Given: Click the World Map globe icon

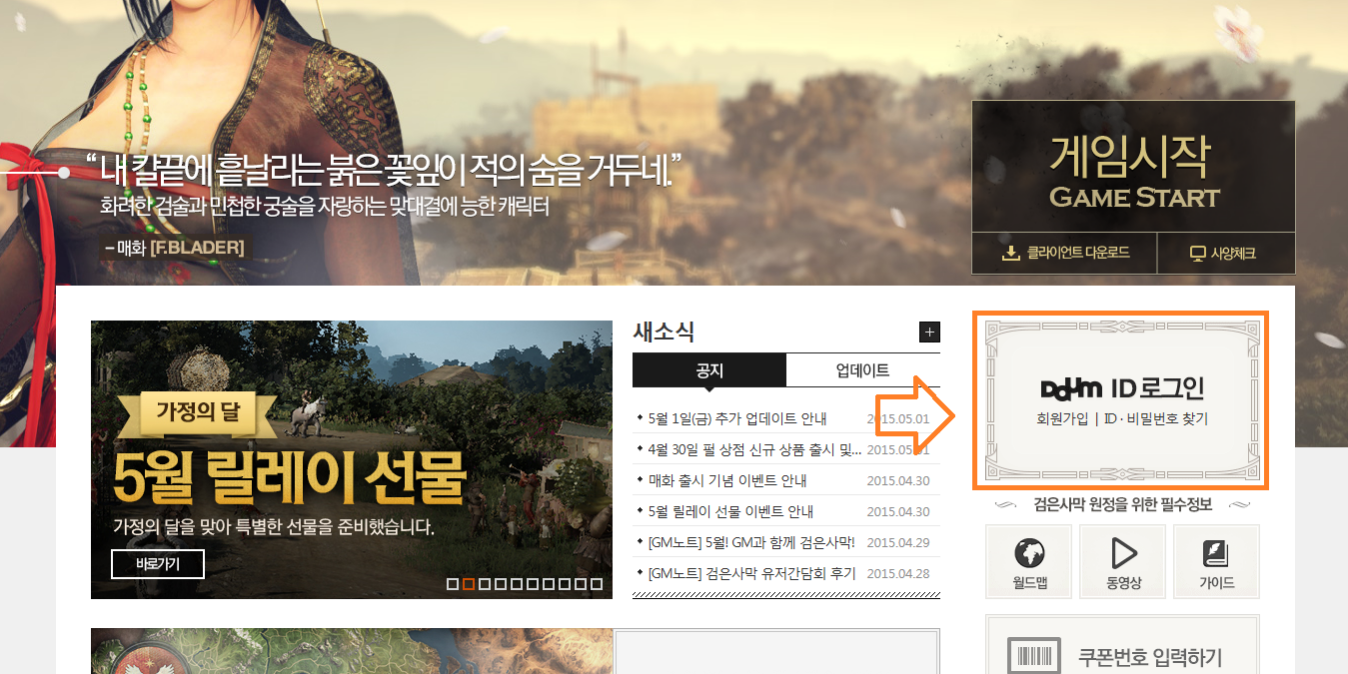Looking at the screenshot, I should (1028, 553).
